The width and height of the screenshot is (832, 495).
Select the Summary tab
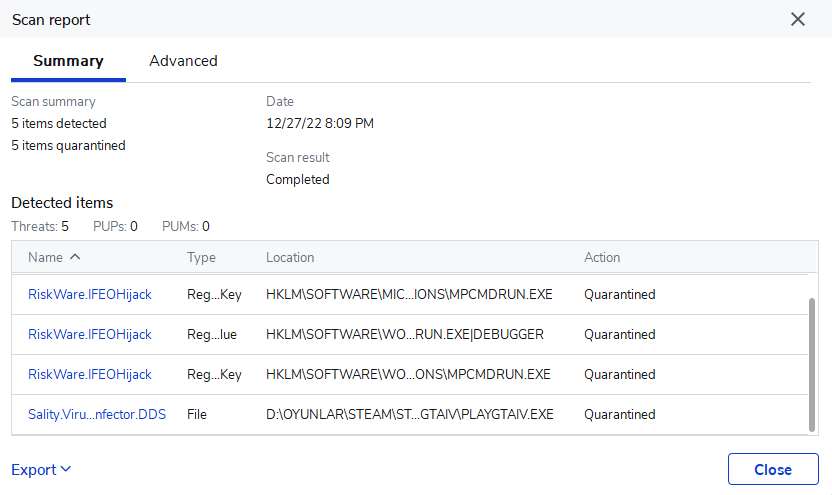tap(68, 61)
